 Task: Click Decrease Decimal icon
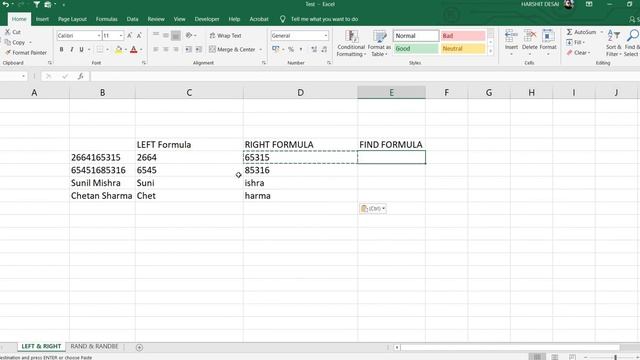[x=324, y=49]
